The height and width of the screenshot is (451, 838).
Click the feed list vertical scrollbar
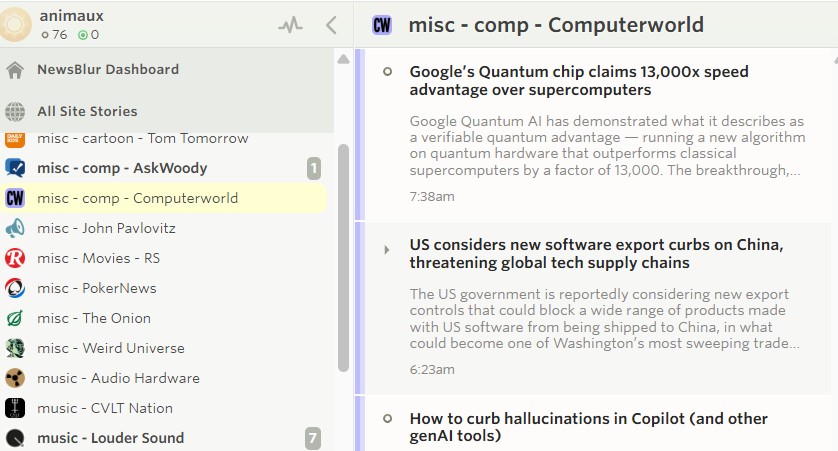pos(343,258)
